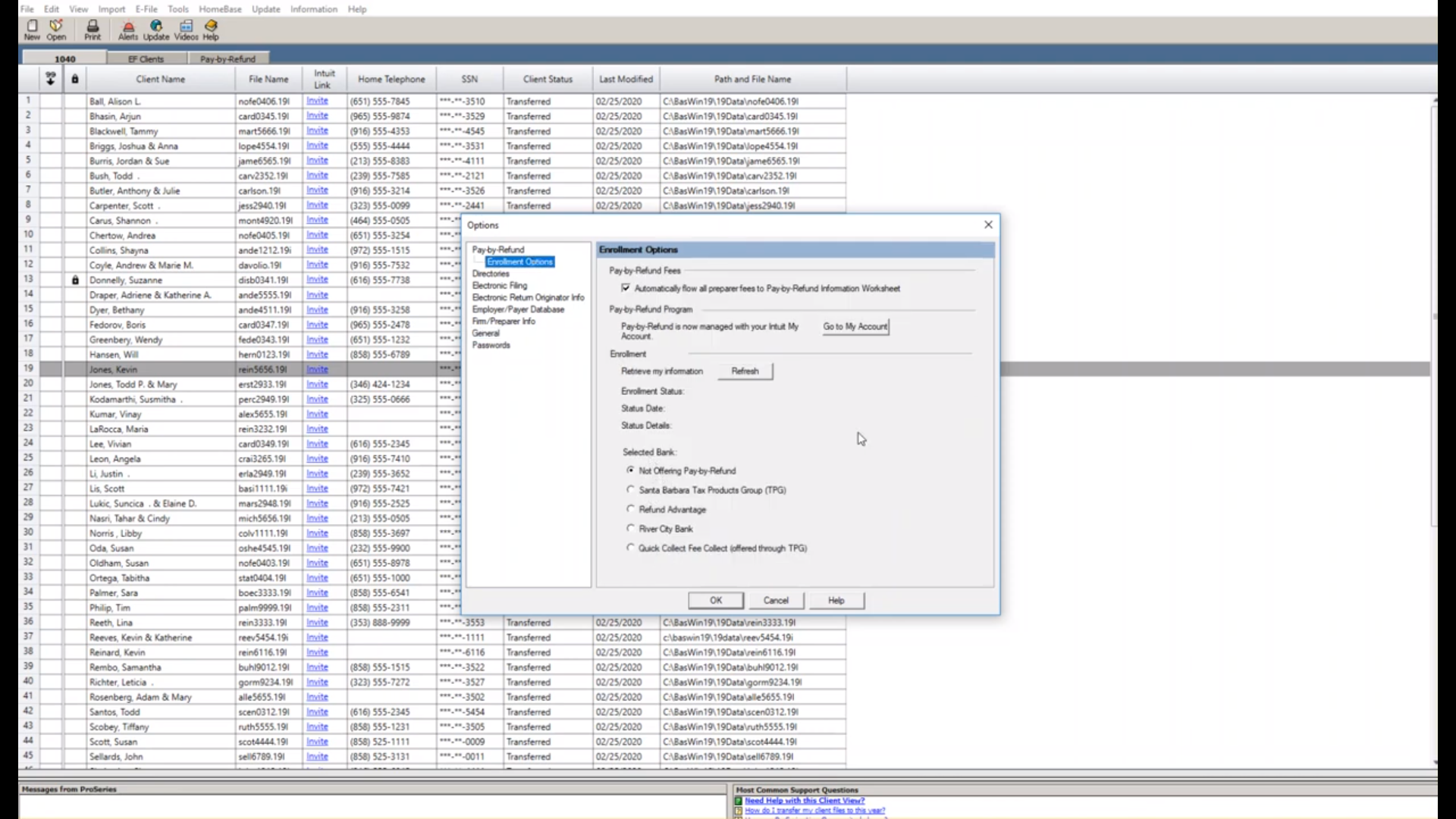Open the Edit menu
The width and height of the screenshot is (1456, 819).
52,9
